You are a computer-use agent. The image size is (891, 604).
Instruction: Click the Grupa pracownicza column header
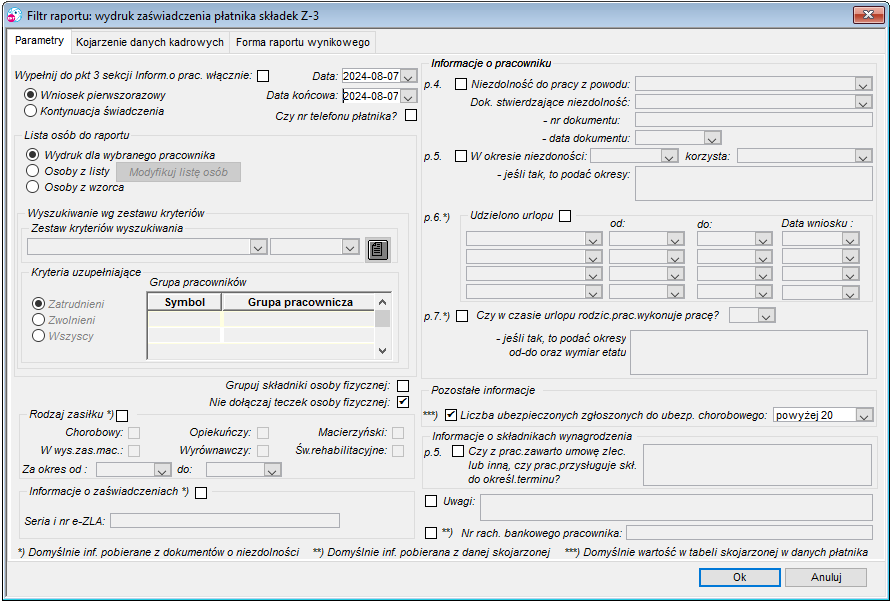pos(299,302)
